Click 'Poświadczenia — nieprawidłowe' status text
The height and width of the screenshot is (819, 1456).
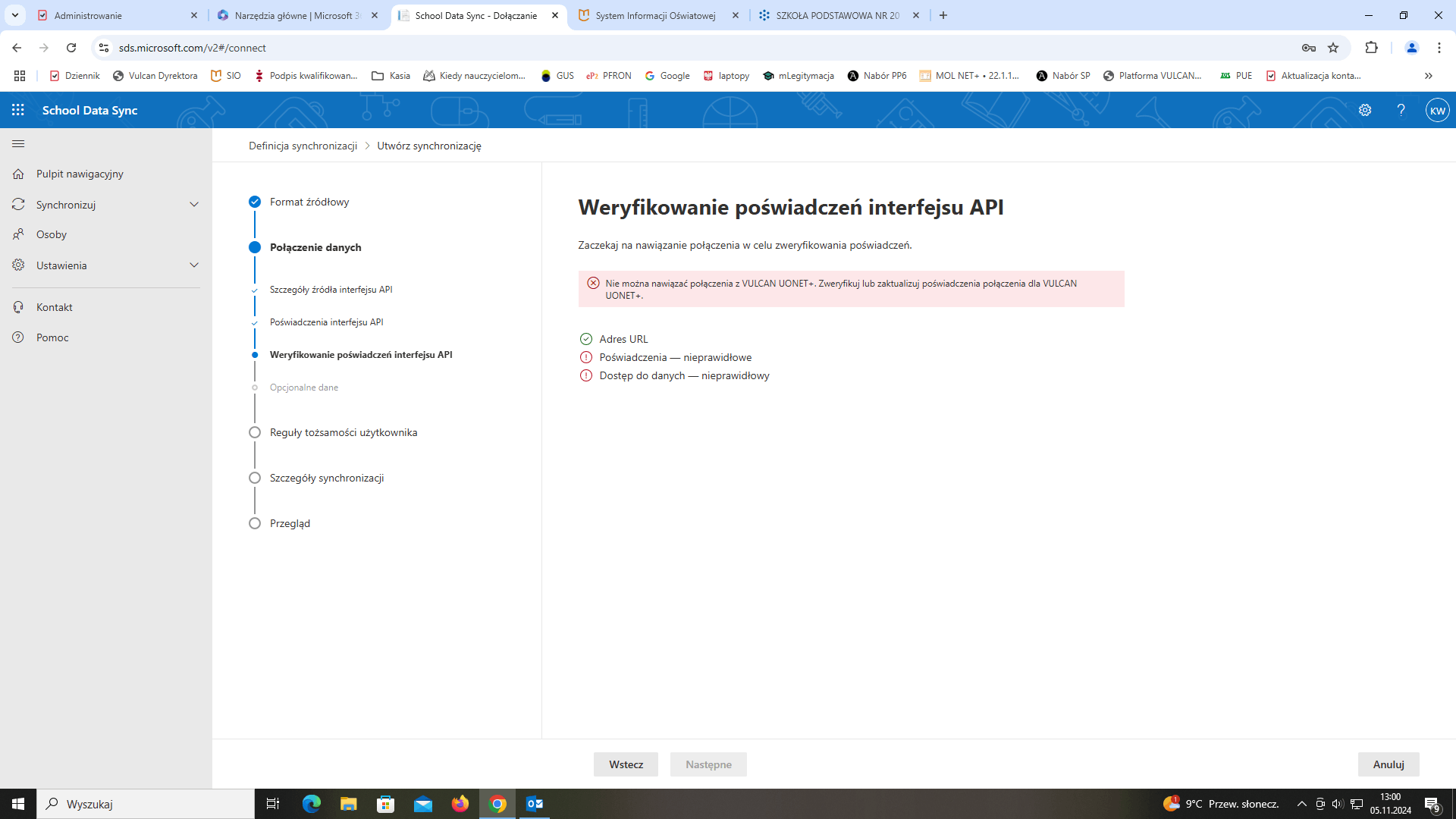tap(675, 357)
